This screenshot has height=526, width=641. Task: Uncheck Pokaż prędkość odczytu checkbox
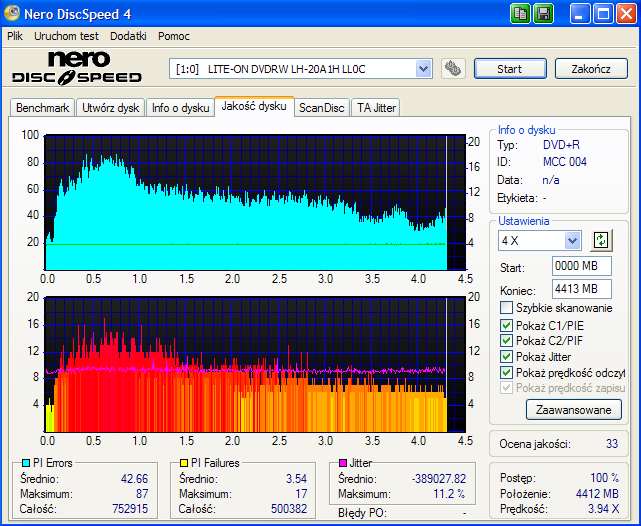(506, 372)
